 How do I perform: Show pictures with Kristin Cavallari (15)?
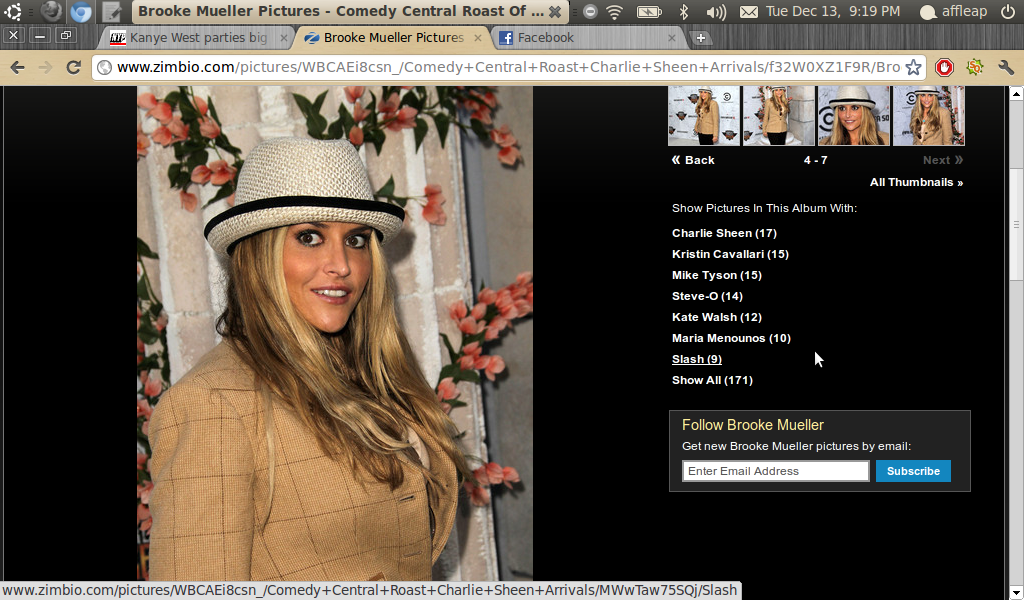coord(730,254)
